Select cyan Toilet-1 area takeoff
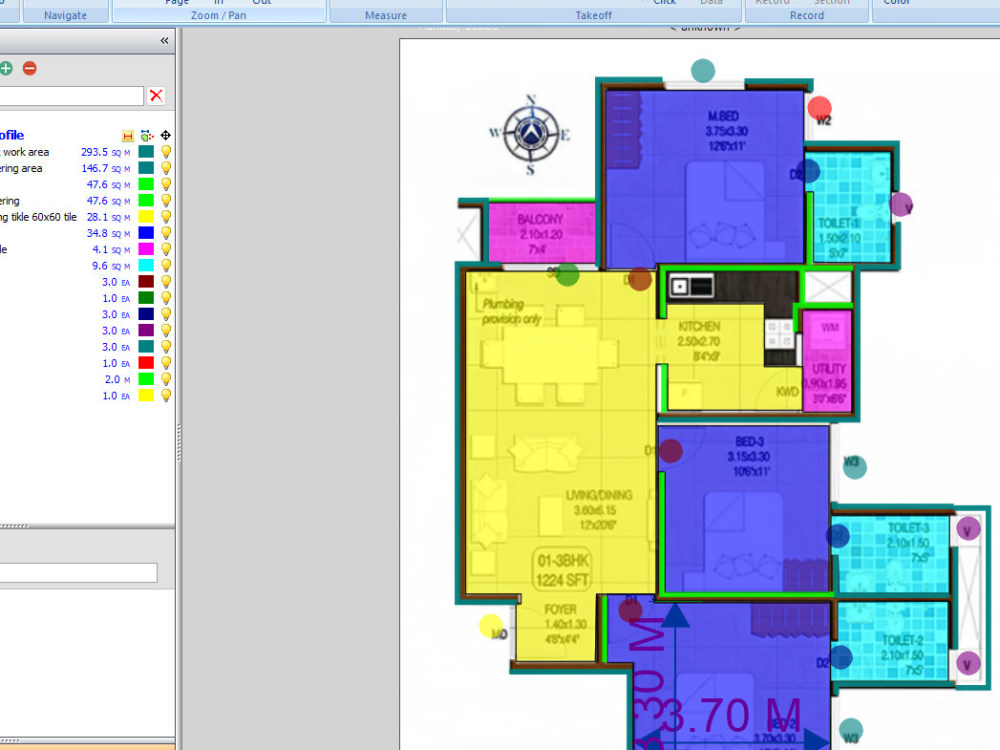The image size is (1000, 750). pos(848,207)
